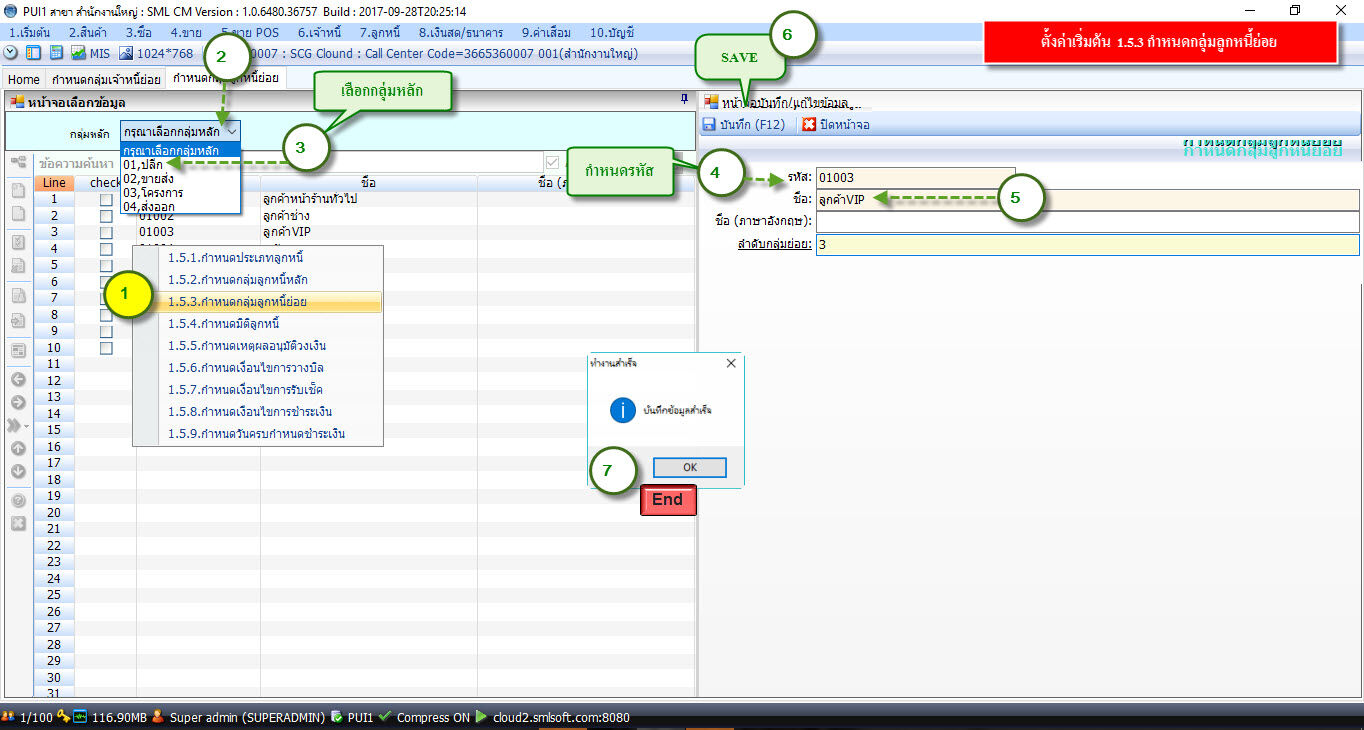This screenshot has width=1364, height=730.
Task: Open the 2.สินค้า menu
Action: coord(88,32)
